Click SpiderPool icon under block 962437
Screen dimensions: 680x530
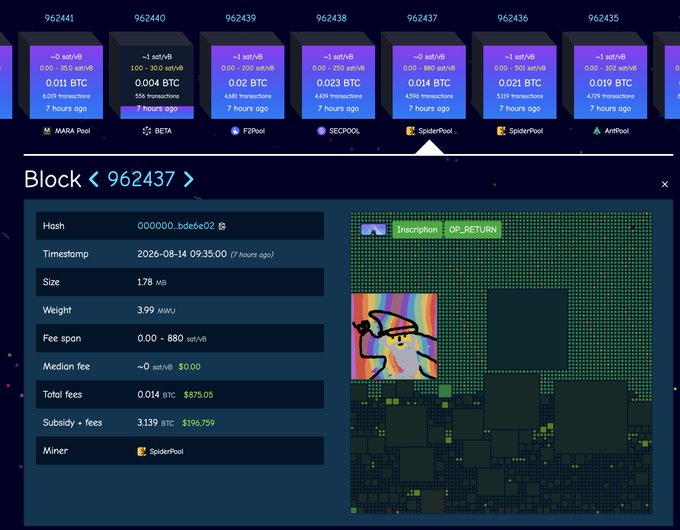[410, 131]
